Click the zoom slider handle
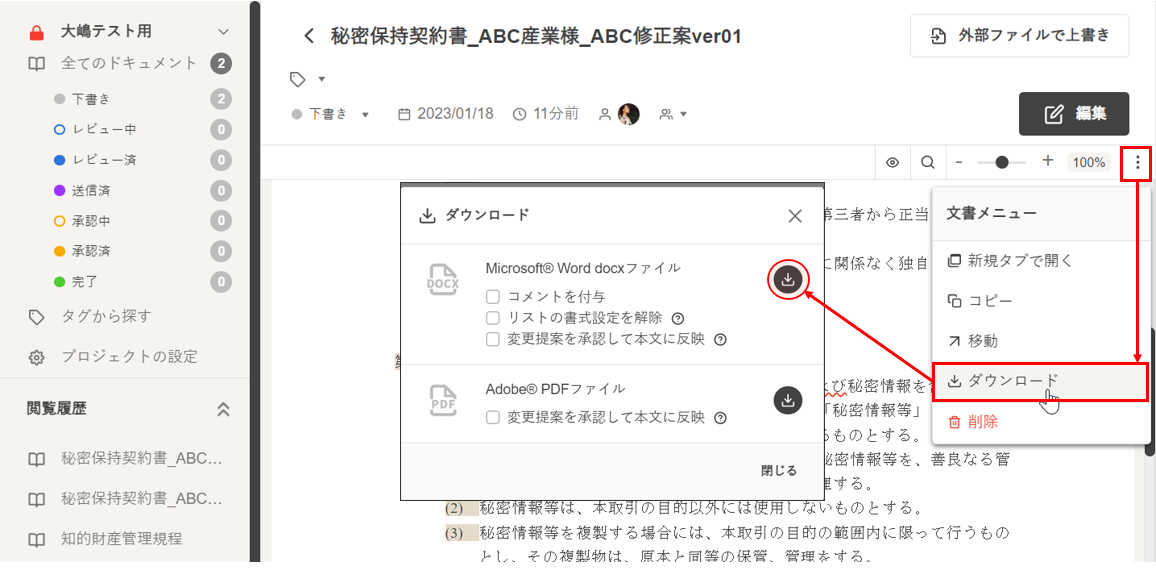The image size is (1156, 569). tap(1002, 162)
